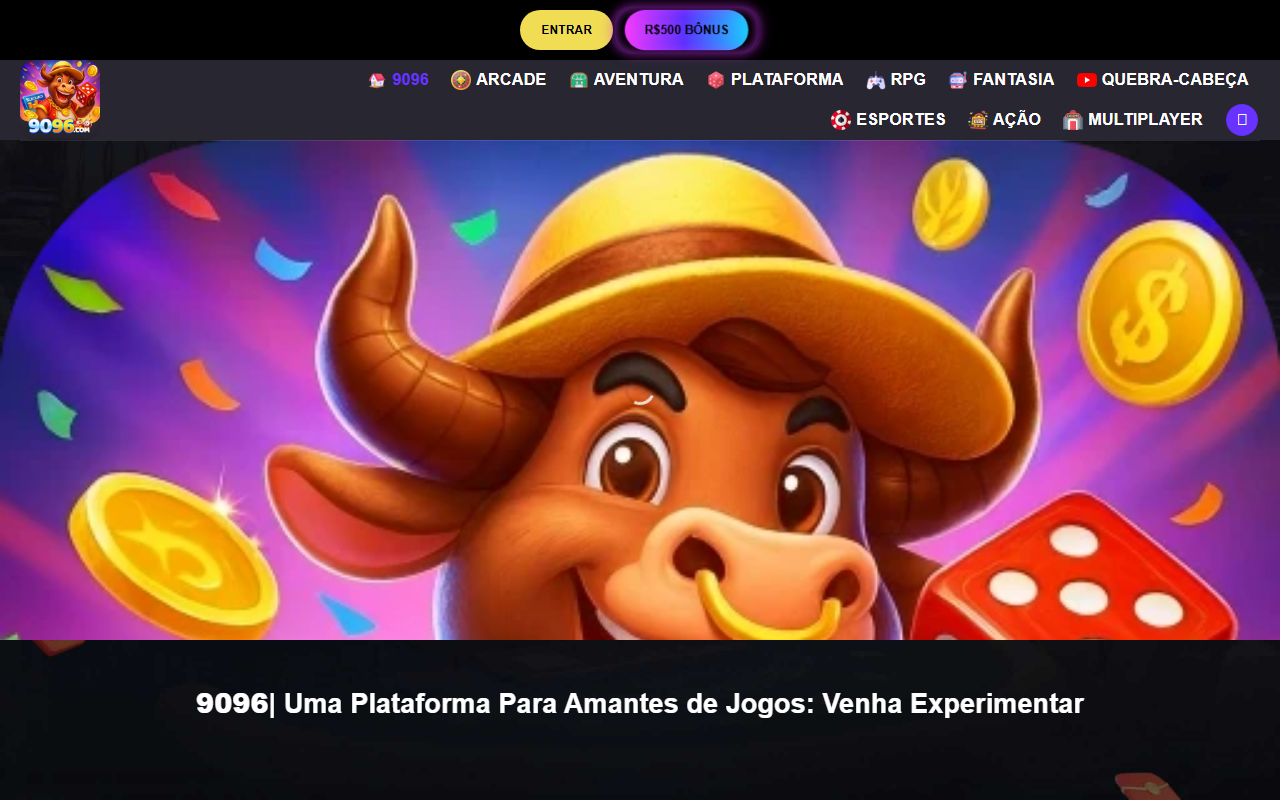
Task: Click the slot machine icon beside FANTASIA
Action: pyautogui.click(x=958, y=80)
